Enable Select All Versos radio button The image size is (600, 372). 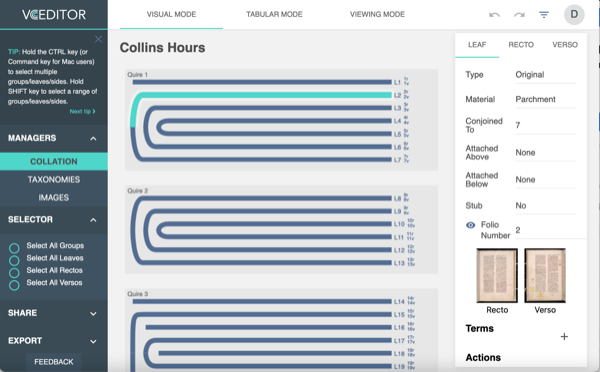pyautogui.click(x=14, y=285)
